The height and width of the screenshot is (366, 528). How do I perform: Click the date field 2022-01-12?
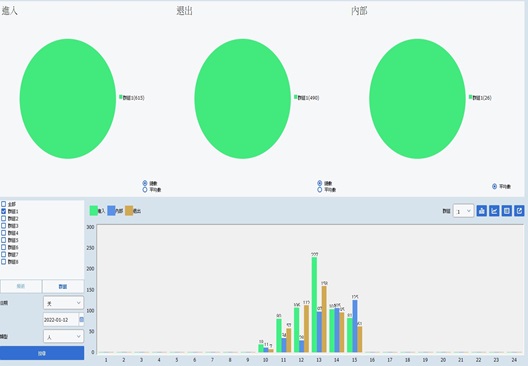coord(61,320)
